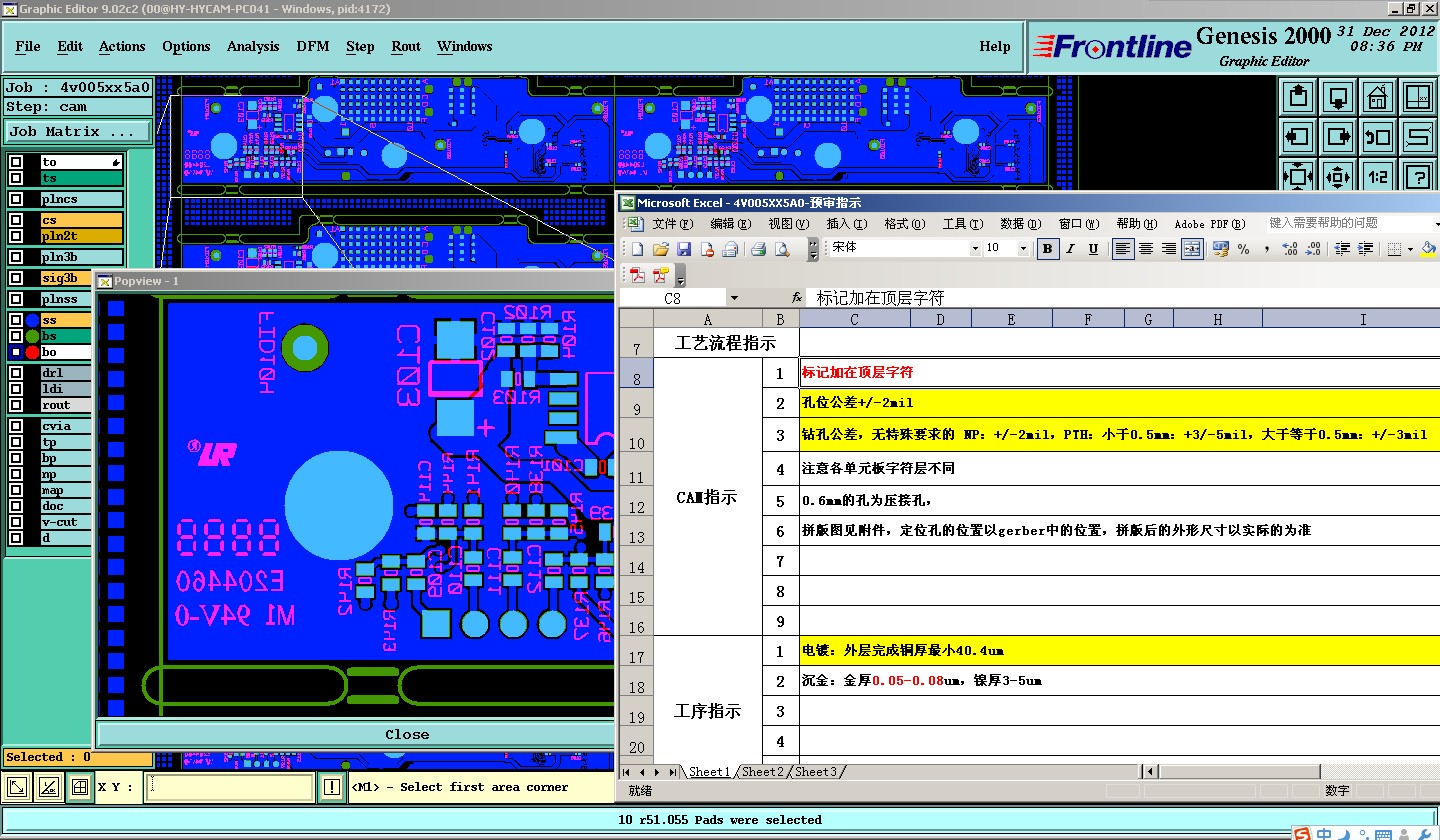This screenshot has height=840, width=1440.
Task: Click Excel column C header
Action: 855,319
